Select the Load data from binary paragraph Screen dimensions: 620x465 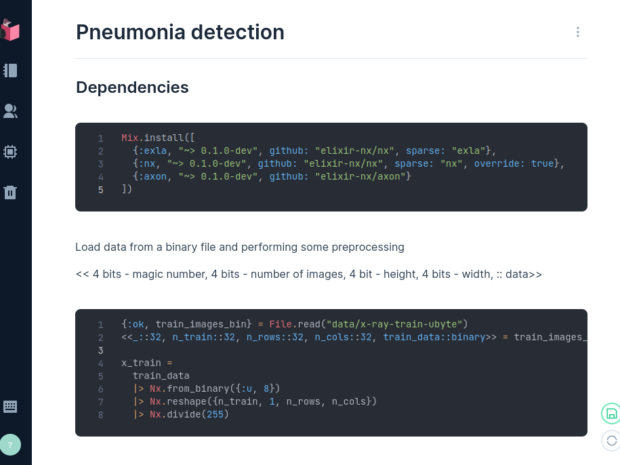click(240, 247)
